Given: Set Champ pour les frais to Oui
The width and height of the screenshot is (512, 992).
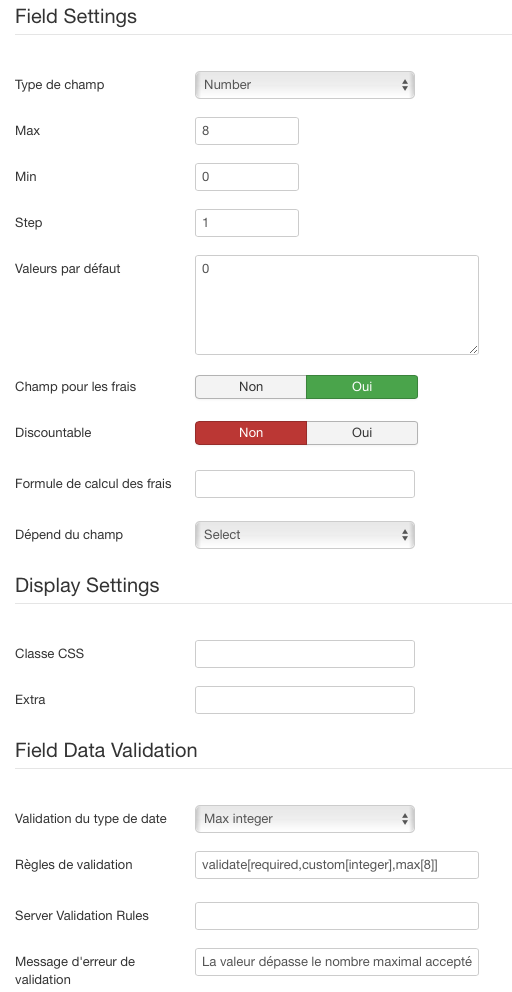Looking at the screenshot, I should 362,387.
